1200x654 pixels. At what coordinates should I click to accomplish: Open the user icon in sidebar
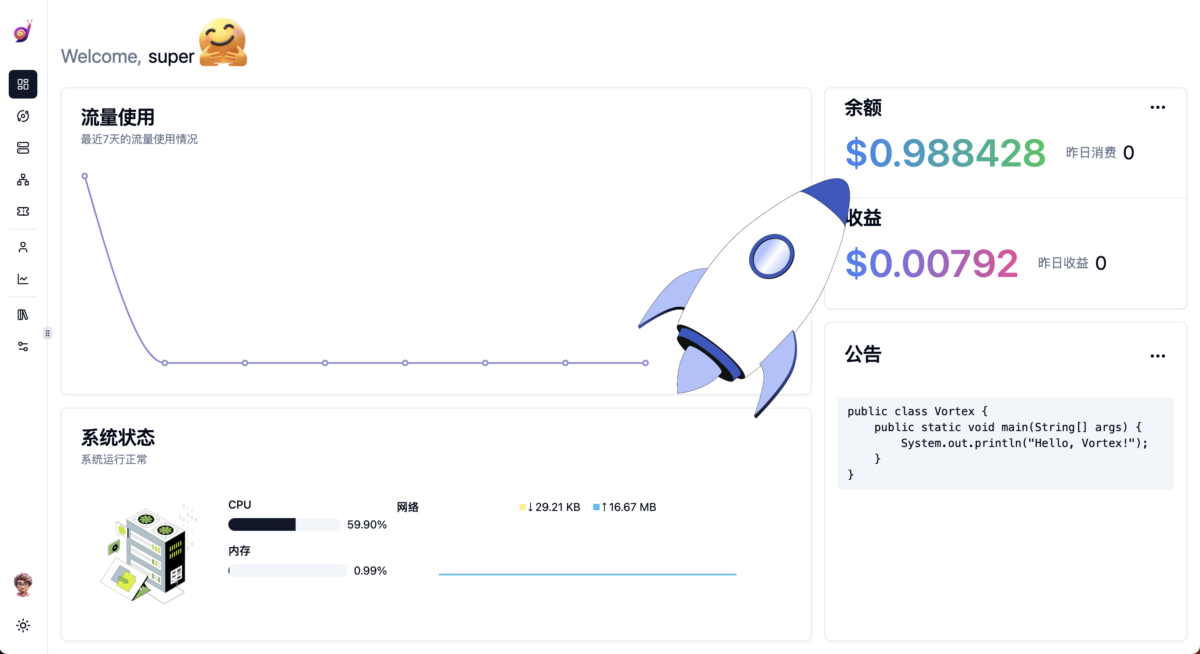click(x=23, y=247)
